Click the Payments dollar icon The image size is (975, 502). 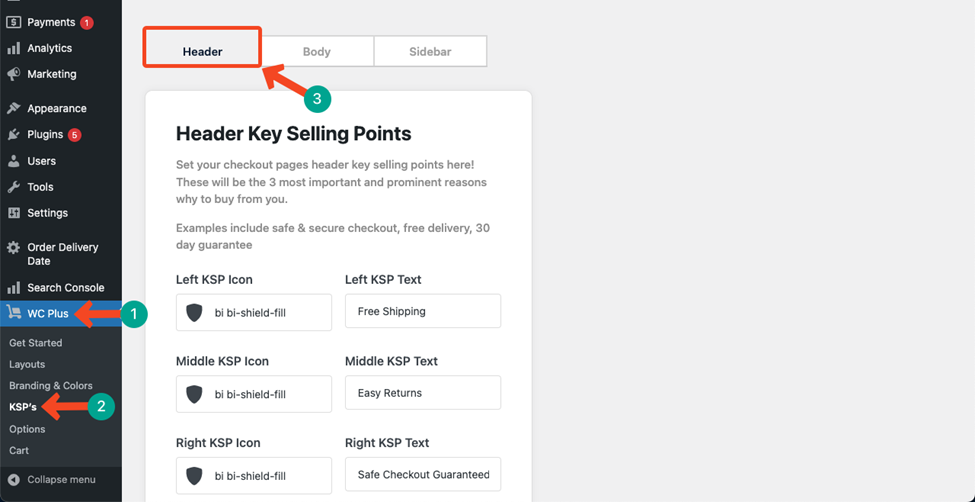tap(13, 22)
